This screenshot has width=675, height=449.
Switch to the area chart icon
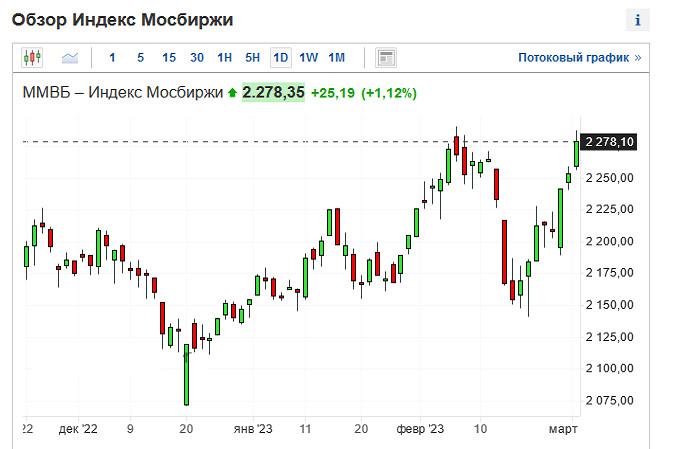coord(70,58)
